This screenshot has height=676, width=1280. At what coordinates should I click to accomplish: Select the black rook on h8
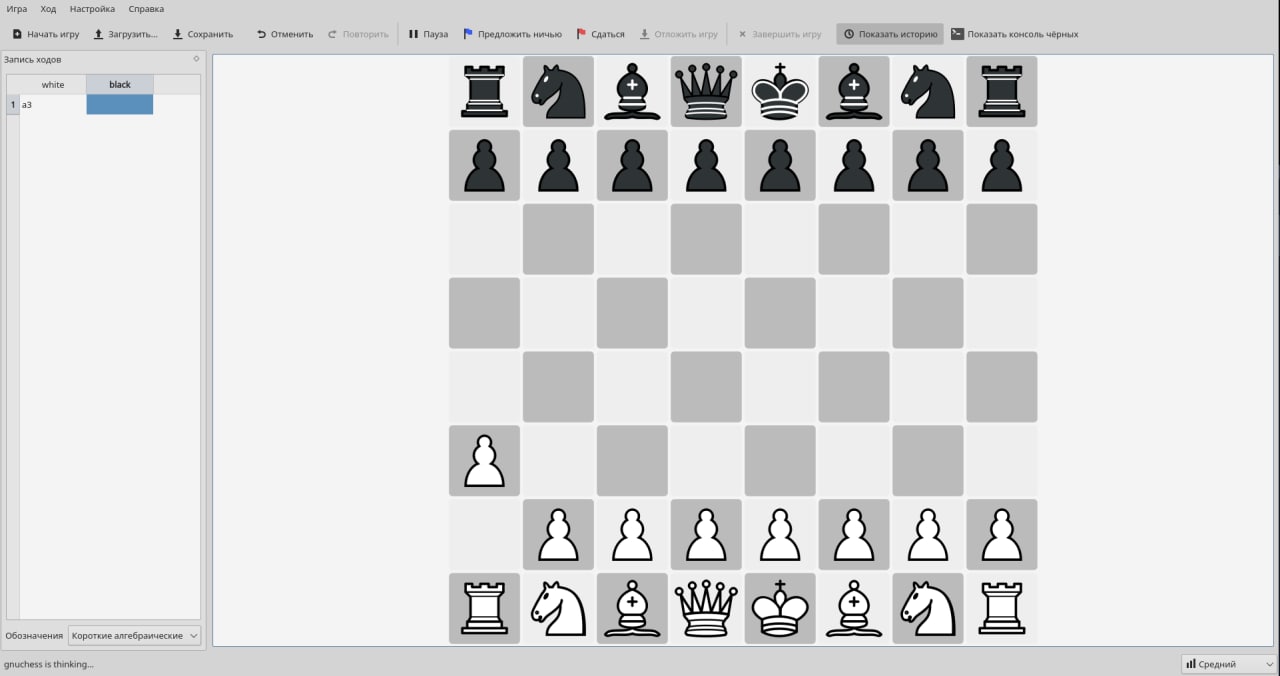click(1002, 91)
